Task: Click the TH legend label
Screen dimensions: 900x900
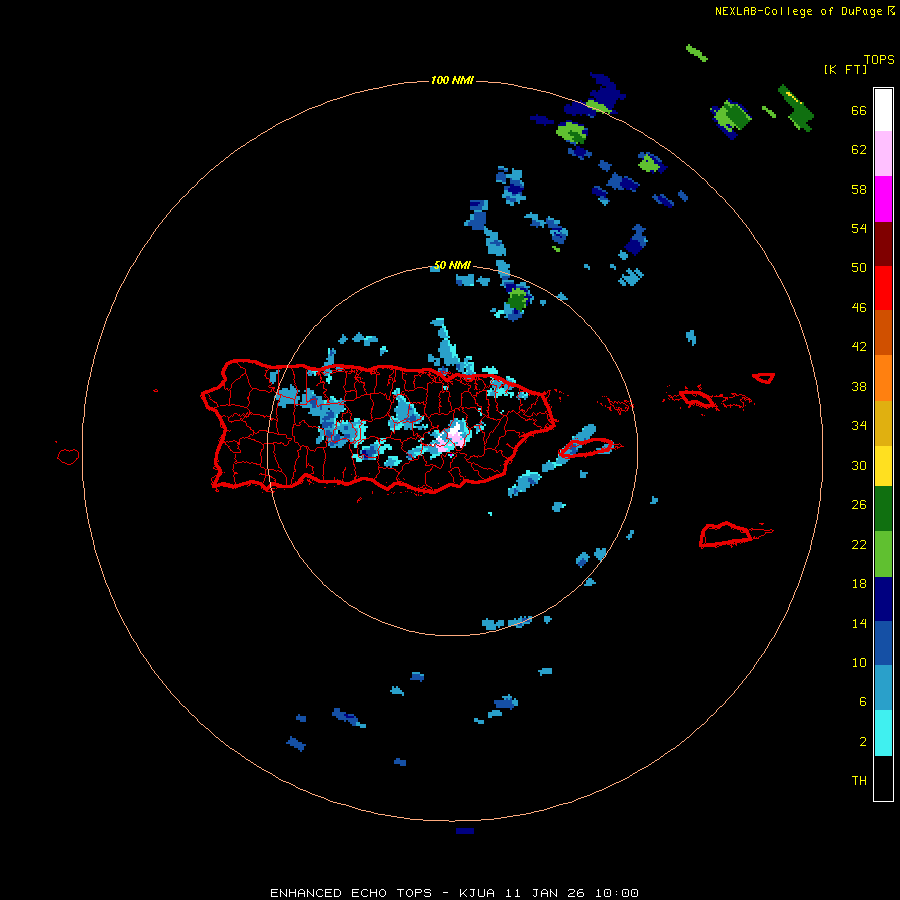Action: [x=859, y=780]
